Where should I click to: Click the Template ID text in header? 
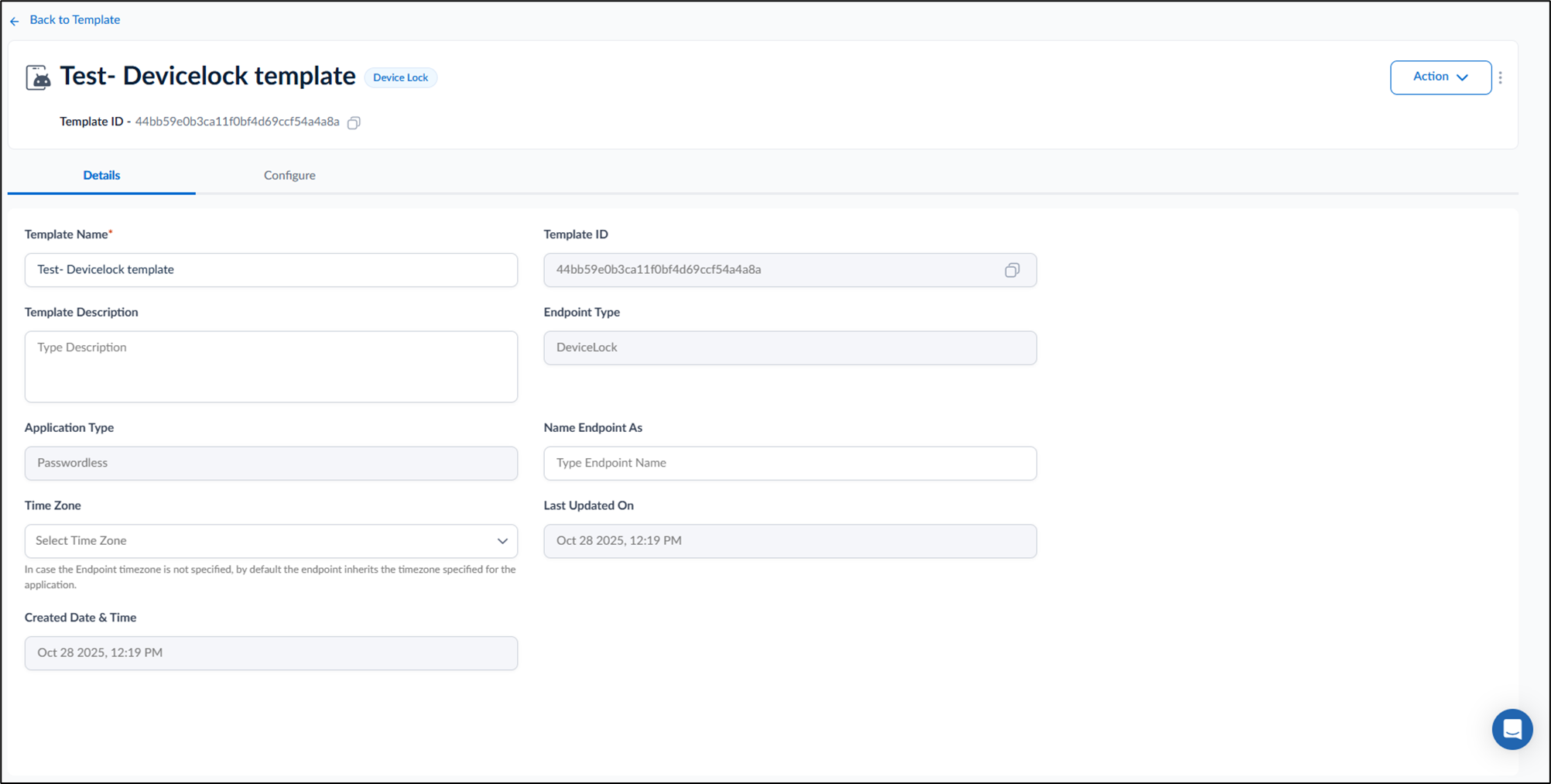237,122
